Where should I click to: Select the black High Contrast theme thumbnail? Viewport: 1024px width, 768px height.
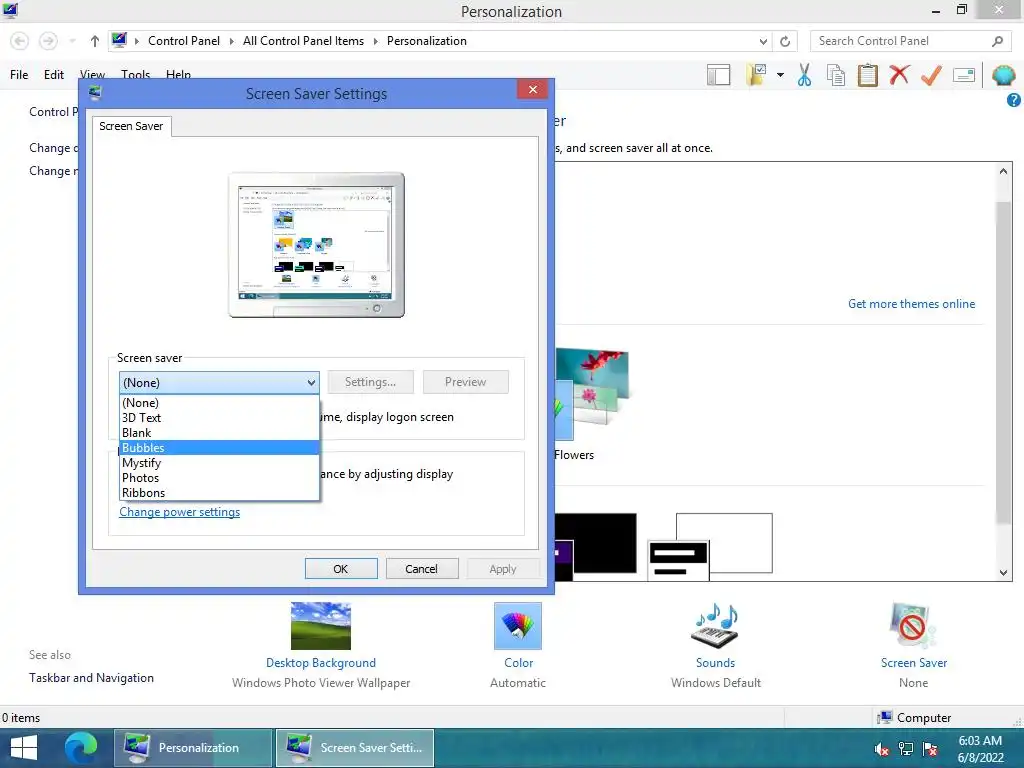click(x=596, y=547)
